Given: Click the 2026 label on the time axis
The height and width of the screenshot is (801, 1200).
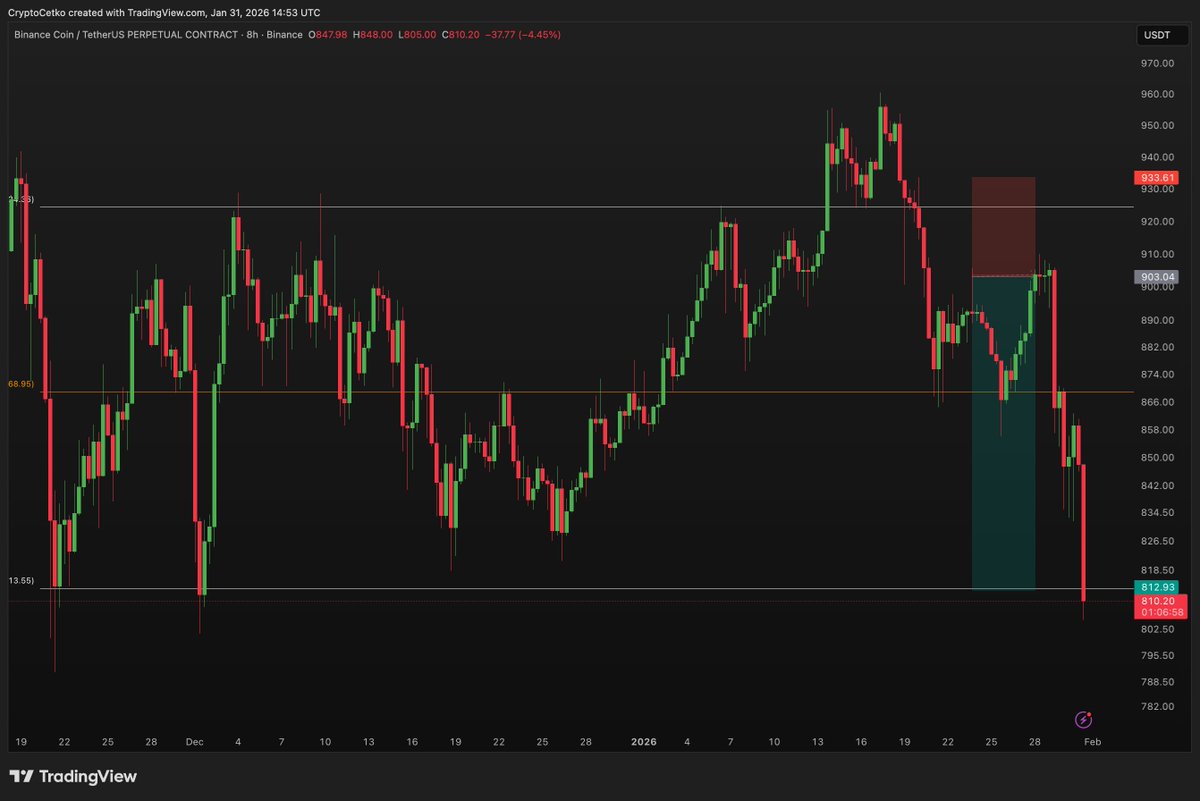Looking at the screenshot, I should click(643, 742).
